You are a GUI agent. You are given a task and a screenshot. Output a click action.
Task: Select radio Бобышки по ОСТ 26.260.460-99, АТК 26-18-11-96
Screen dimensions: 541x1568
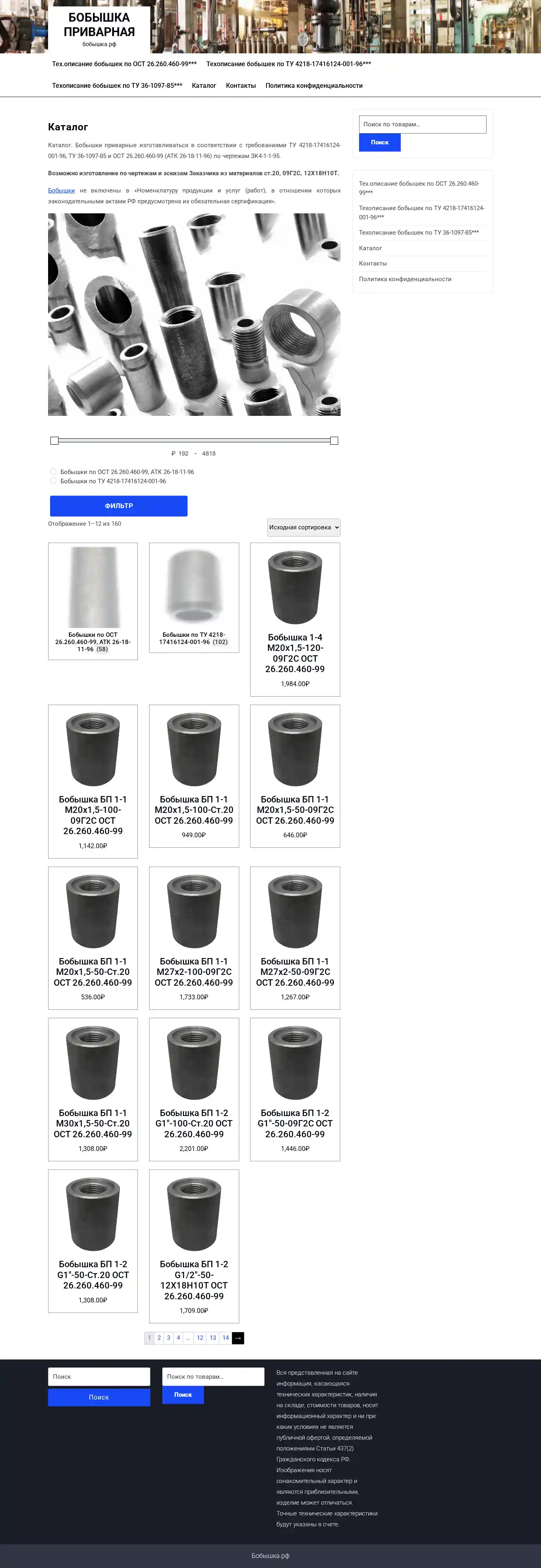[54, 471]
